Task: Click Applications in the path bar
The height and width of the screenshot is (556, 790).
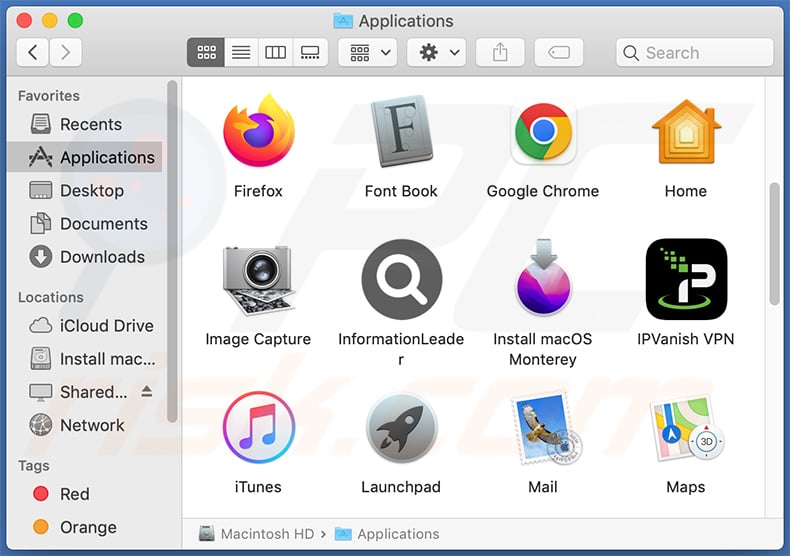Action: [387, 534]
